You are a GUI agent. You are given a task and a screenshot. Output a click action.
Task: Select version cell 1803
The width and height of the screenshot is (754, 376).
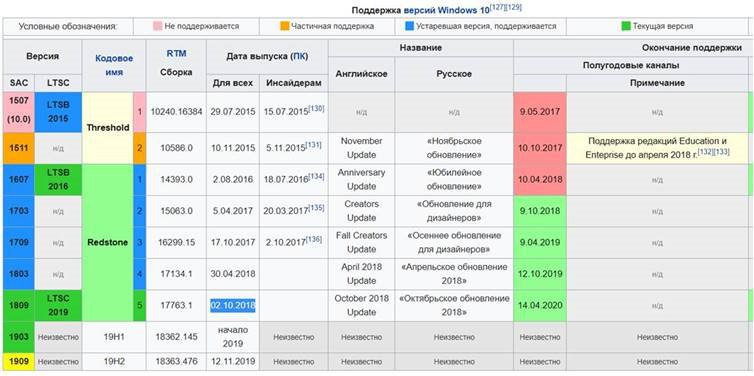click(19, 274)
